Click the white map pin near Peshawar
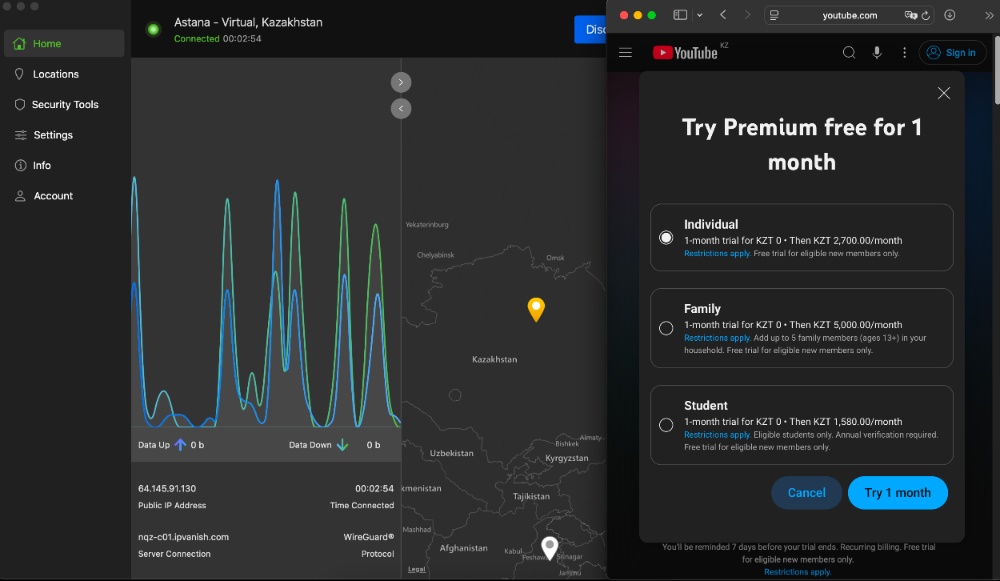1000x581 pixels. 550,548
